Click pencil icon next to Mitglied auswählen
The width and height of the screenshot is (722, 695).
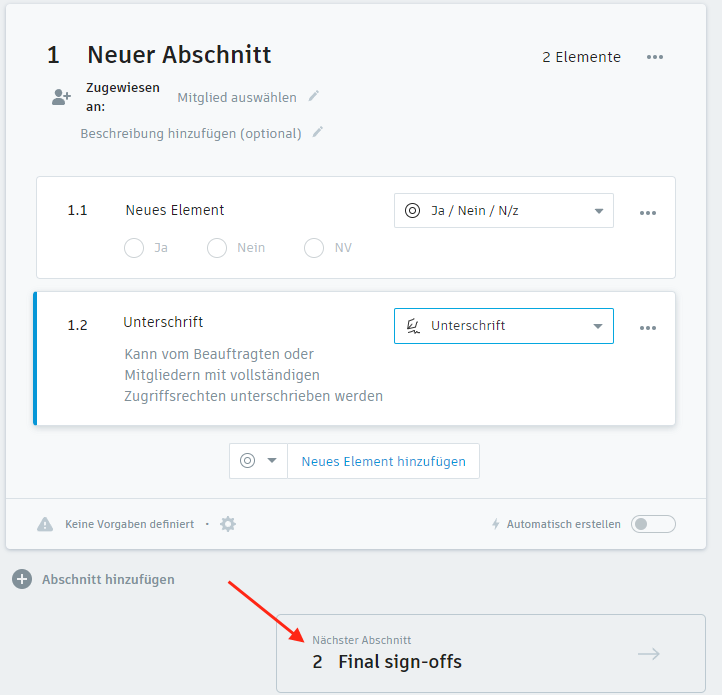coord(314,96)
